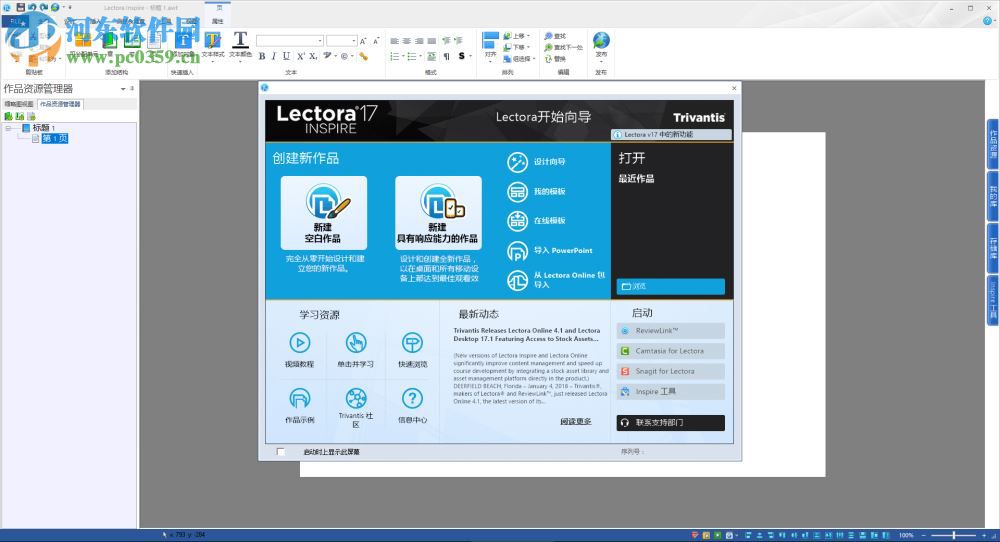
Task: Toggle bold formatting
Action: coord(261,57)
